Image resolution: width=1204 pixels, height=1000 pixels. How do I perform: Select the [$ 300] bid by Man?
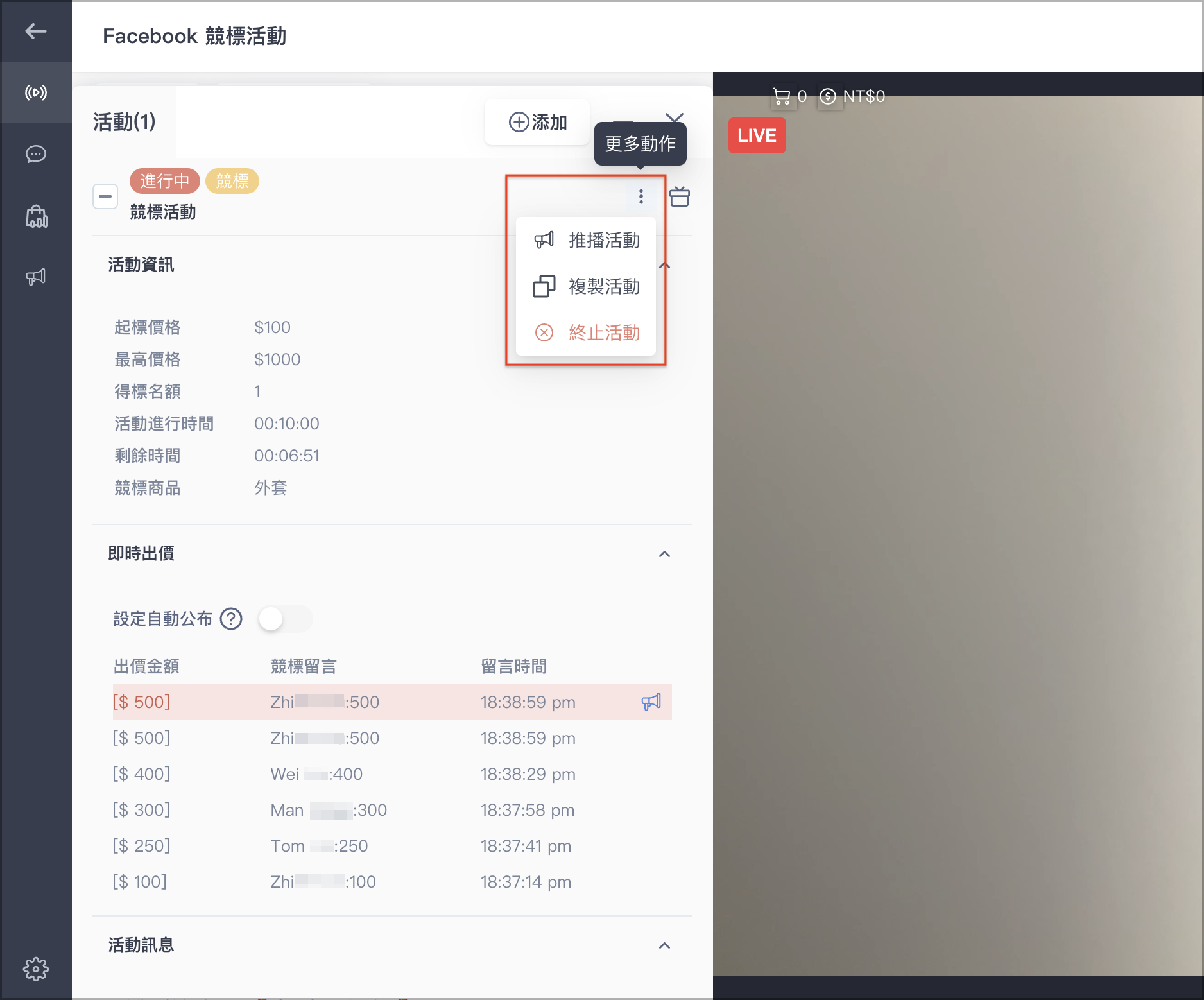(392, 809)
